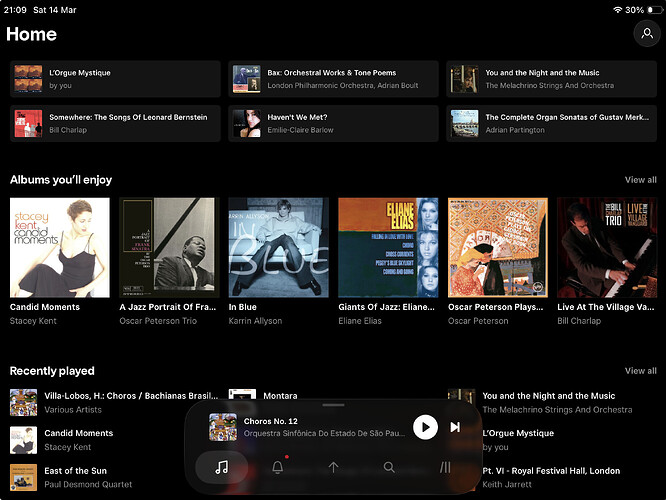Screen dimensions: 666x500
Task: Open L'Orgue Mystique shortcut card
Action: click(115, 79)
